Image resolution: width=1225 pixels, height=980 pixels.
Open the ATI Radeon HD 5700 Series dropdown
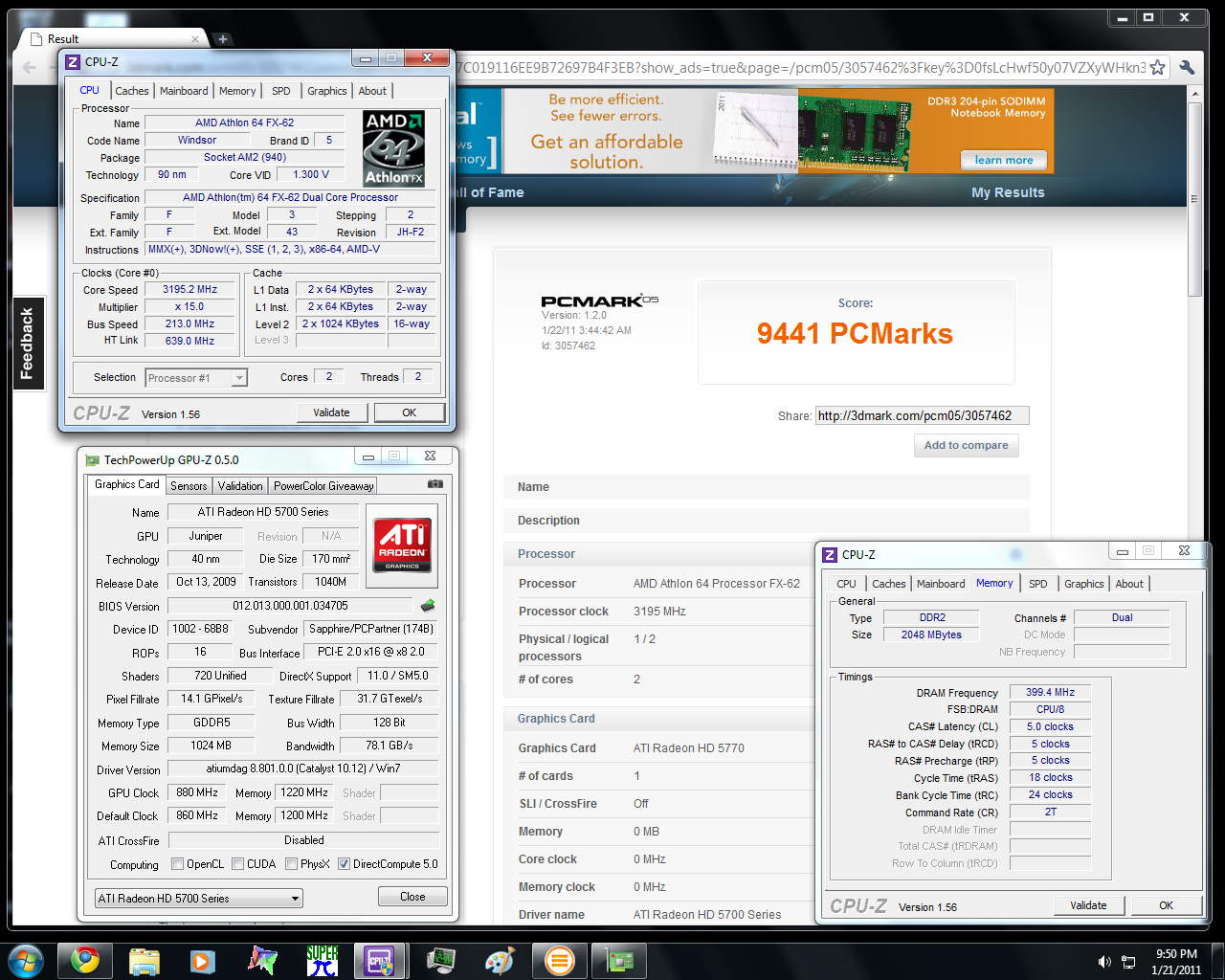(x=199, y=898)
